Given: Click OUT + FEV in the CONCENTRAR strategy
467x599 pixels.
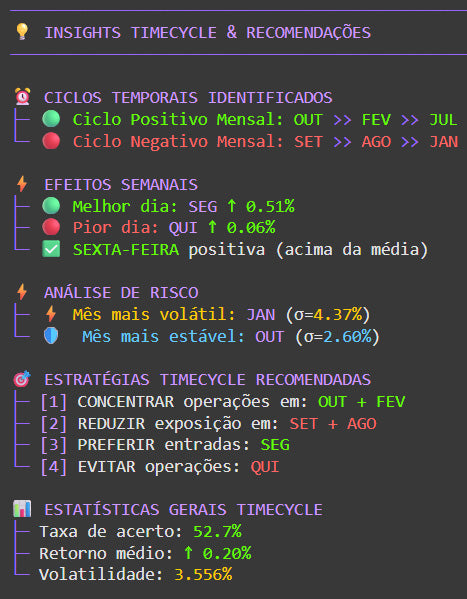Looking at the screenshot, I should tap(362, 402).
